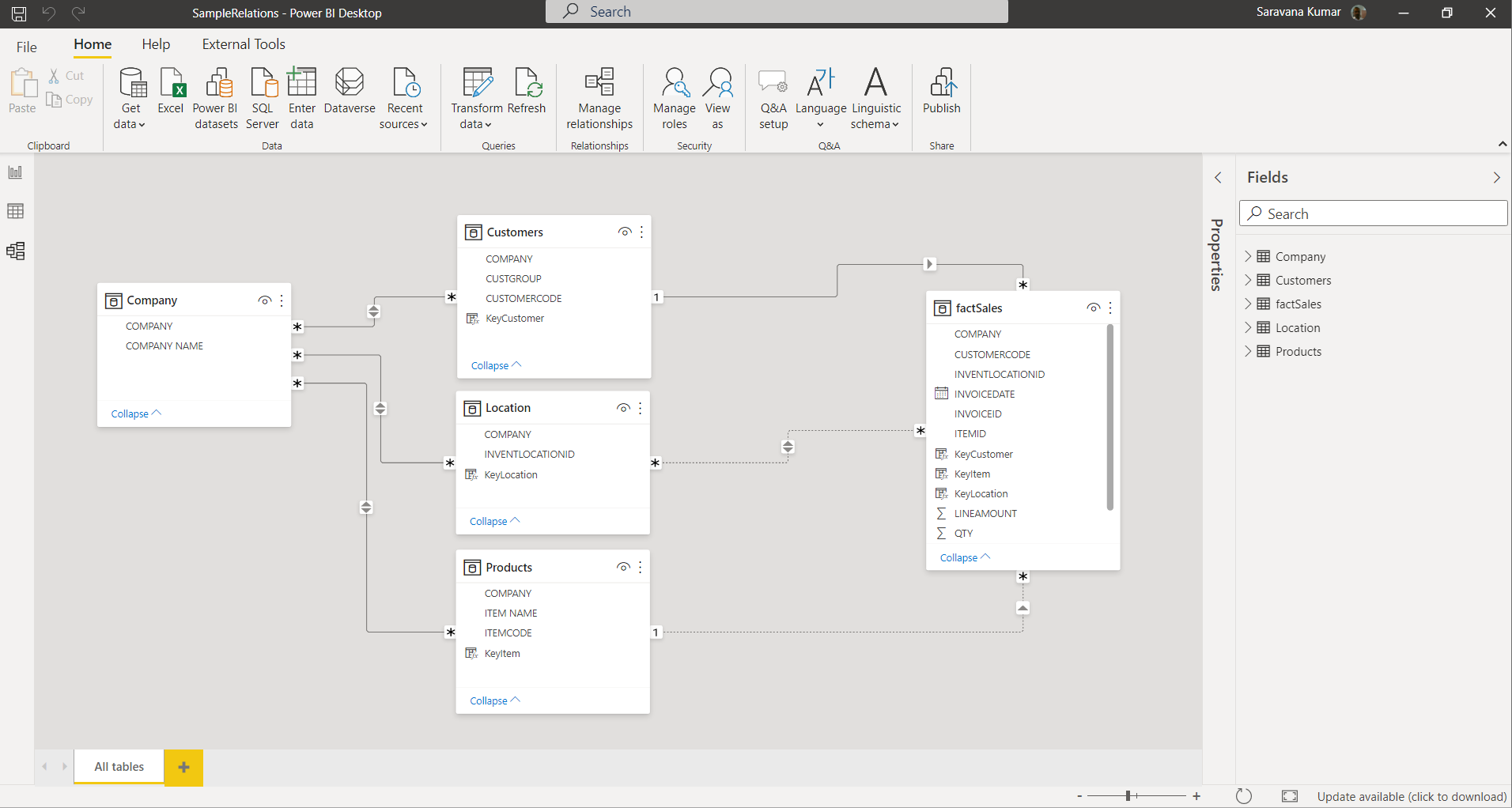This screenshot has height=808, width=1512.
Task: Click Update available notification
Action: click(x=1412, y=797)
